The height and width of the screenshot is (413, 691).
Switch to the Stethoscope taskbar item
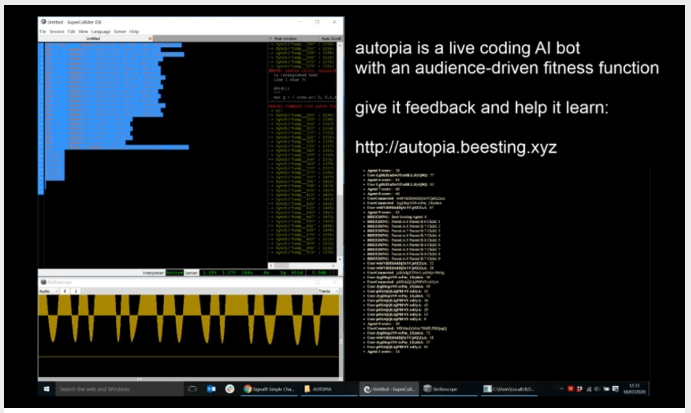point(449,389)
